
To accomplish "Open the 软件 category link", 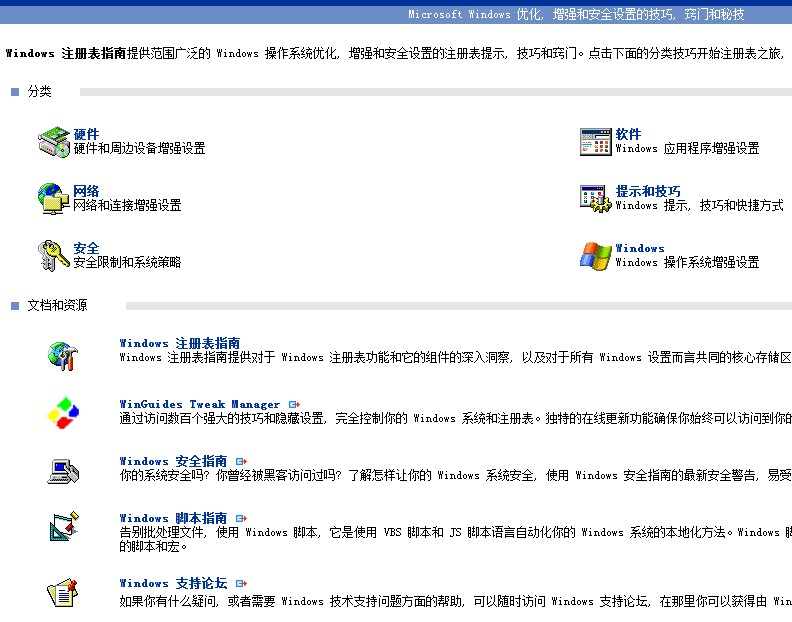I will tap(628, 134).
